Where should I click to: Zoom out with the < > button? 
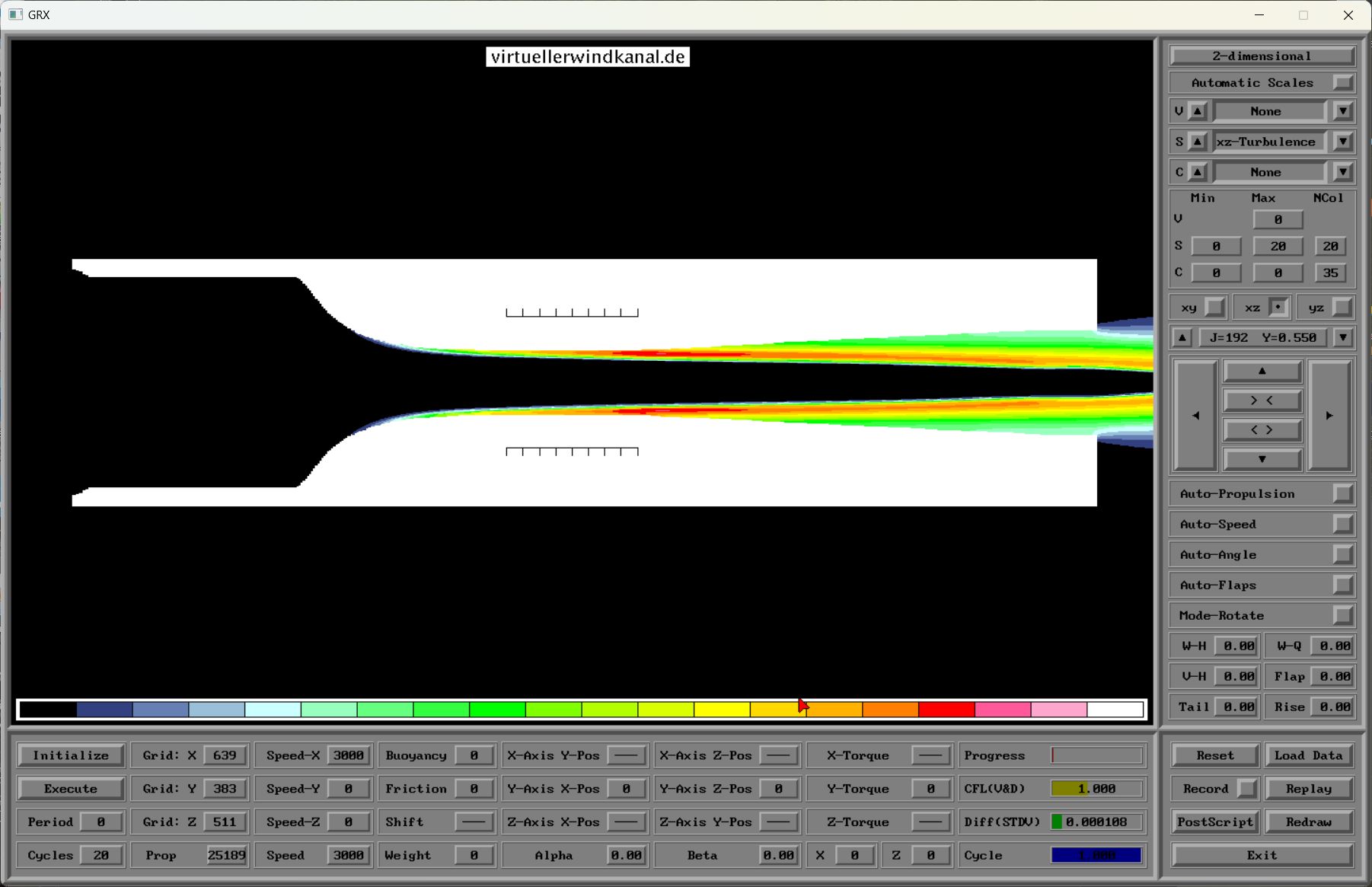1262,430
